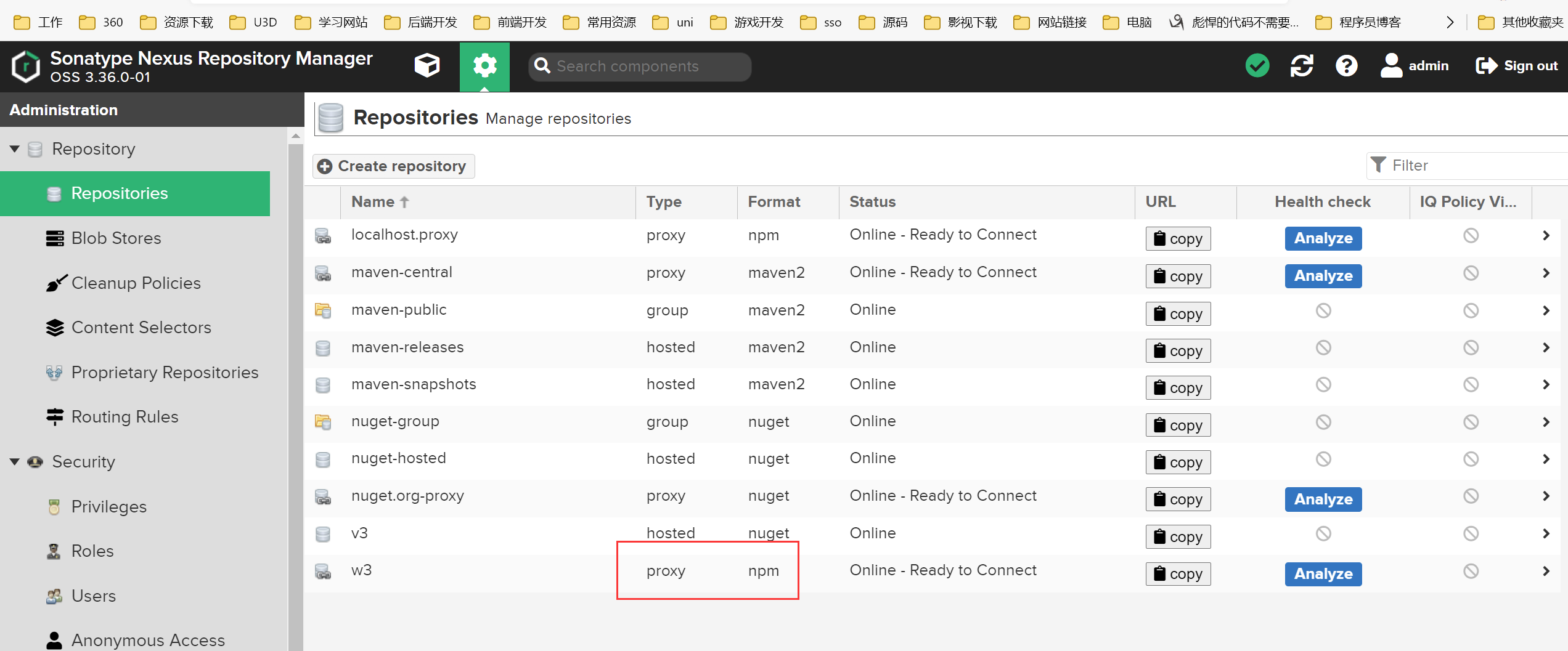Viewport: 1568px width, 651px height.
Task: Analyze health of localhost.proxy repository
Action: [1323, 239]
